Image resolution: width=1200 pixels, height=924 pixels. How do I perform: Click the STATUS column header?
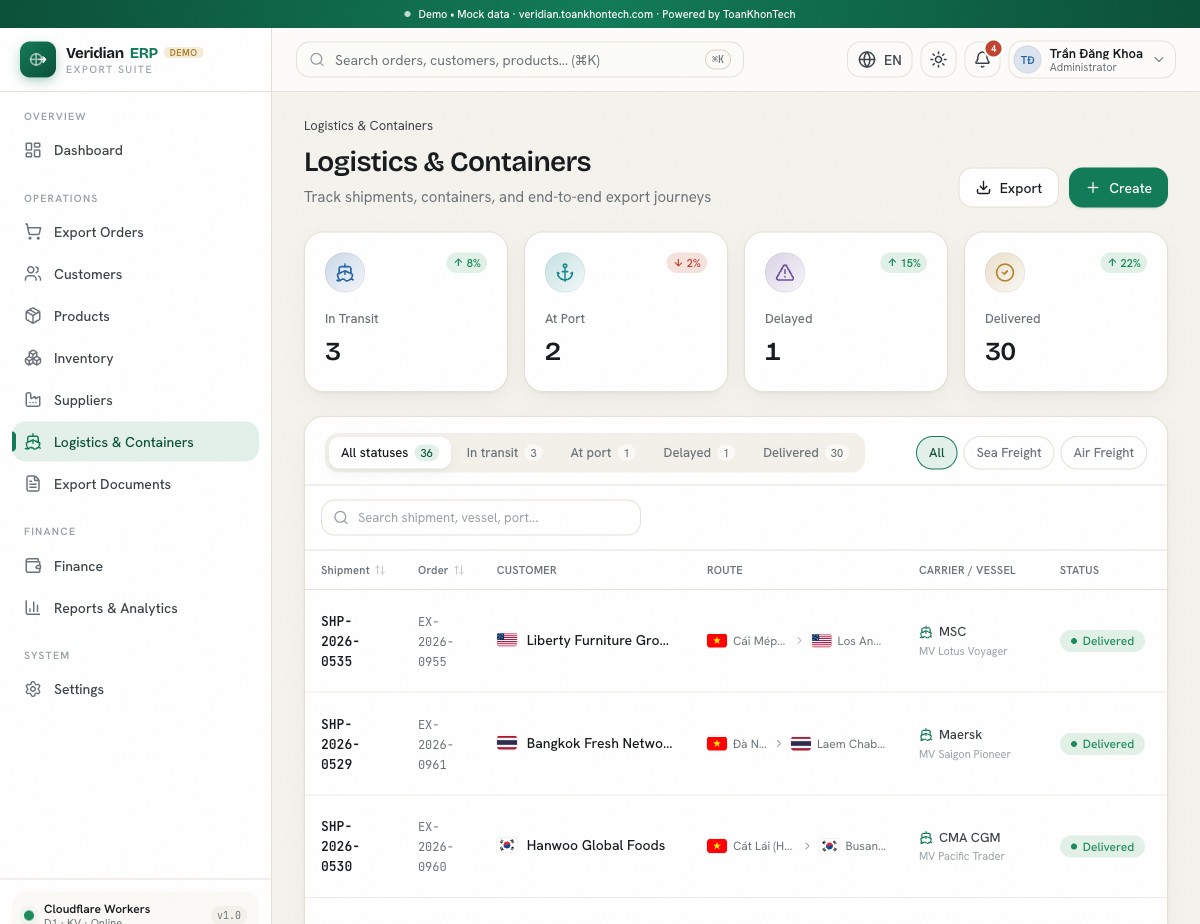pos(1079,570)
